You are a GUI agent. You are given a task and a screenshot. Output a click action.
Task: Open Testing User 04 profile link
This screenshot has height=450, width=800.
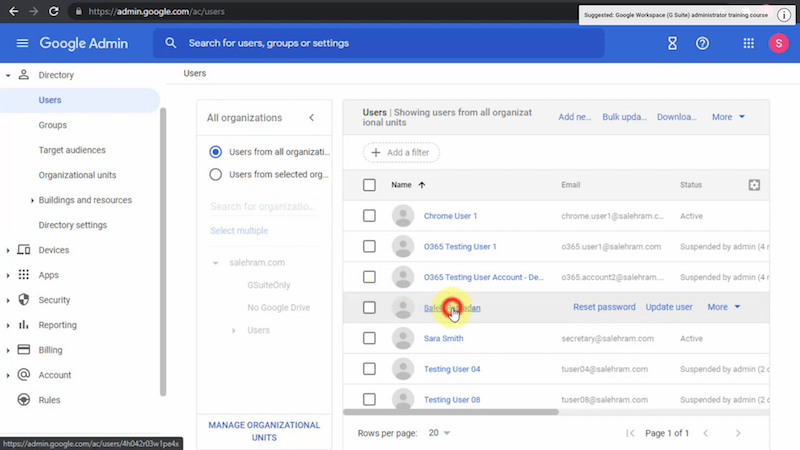(452, 369)
